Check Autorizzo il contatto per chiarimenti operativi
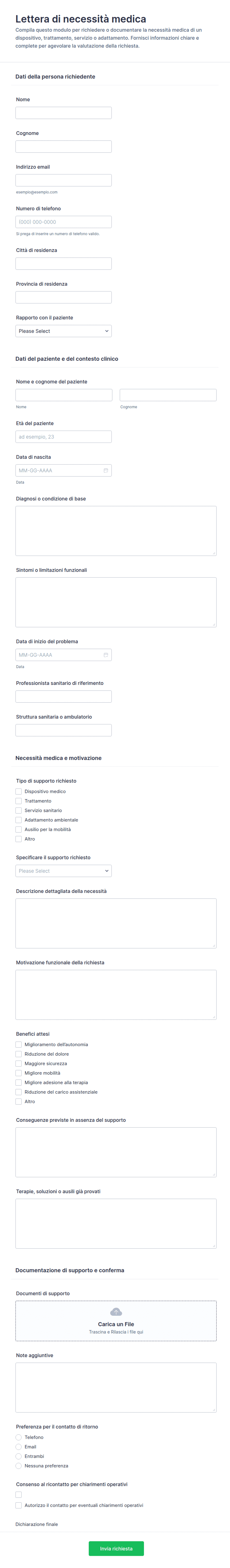 [19, 1505]
